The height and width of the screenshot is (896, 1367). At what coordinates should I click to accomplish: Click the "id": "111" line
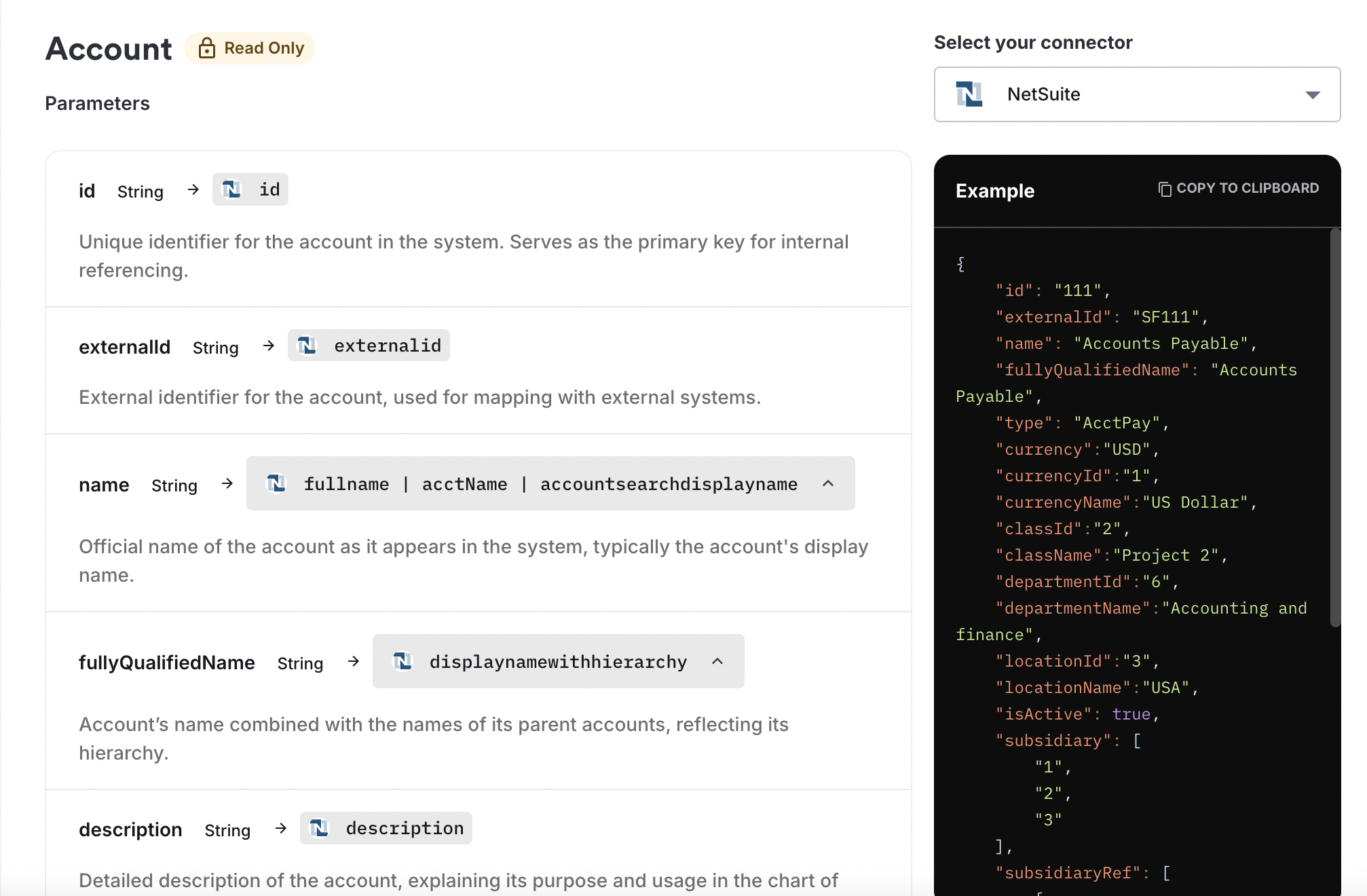pyautogui.click(x=1053, y=291)
